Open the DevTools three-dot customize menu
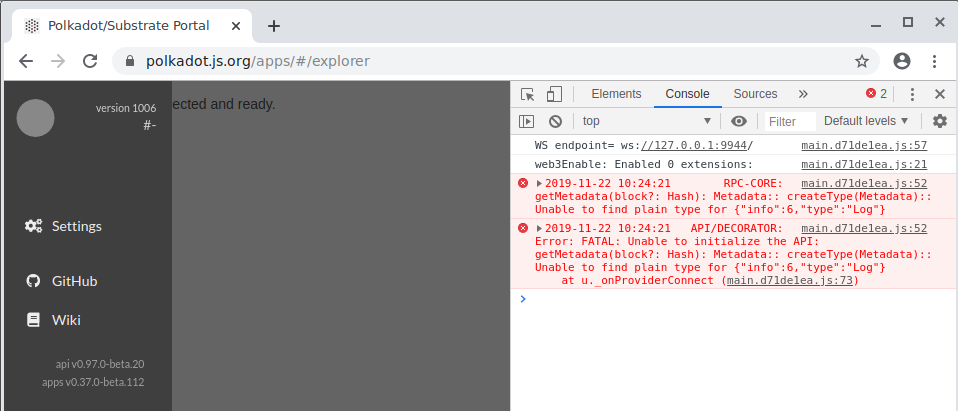 click(912, 94)
